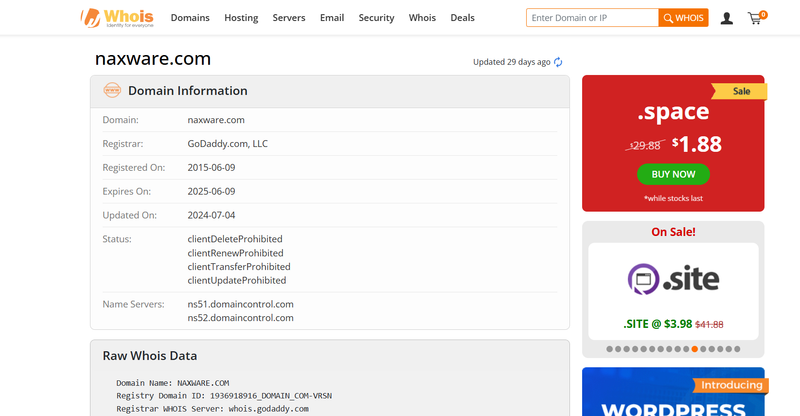Viewport: 800px width, 416px height.
Task: Open the Email menu
Action: (332, 18)
